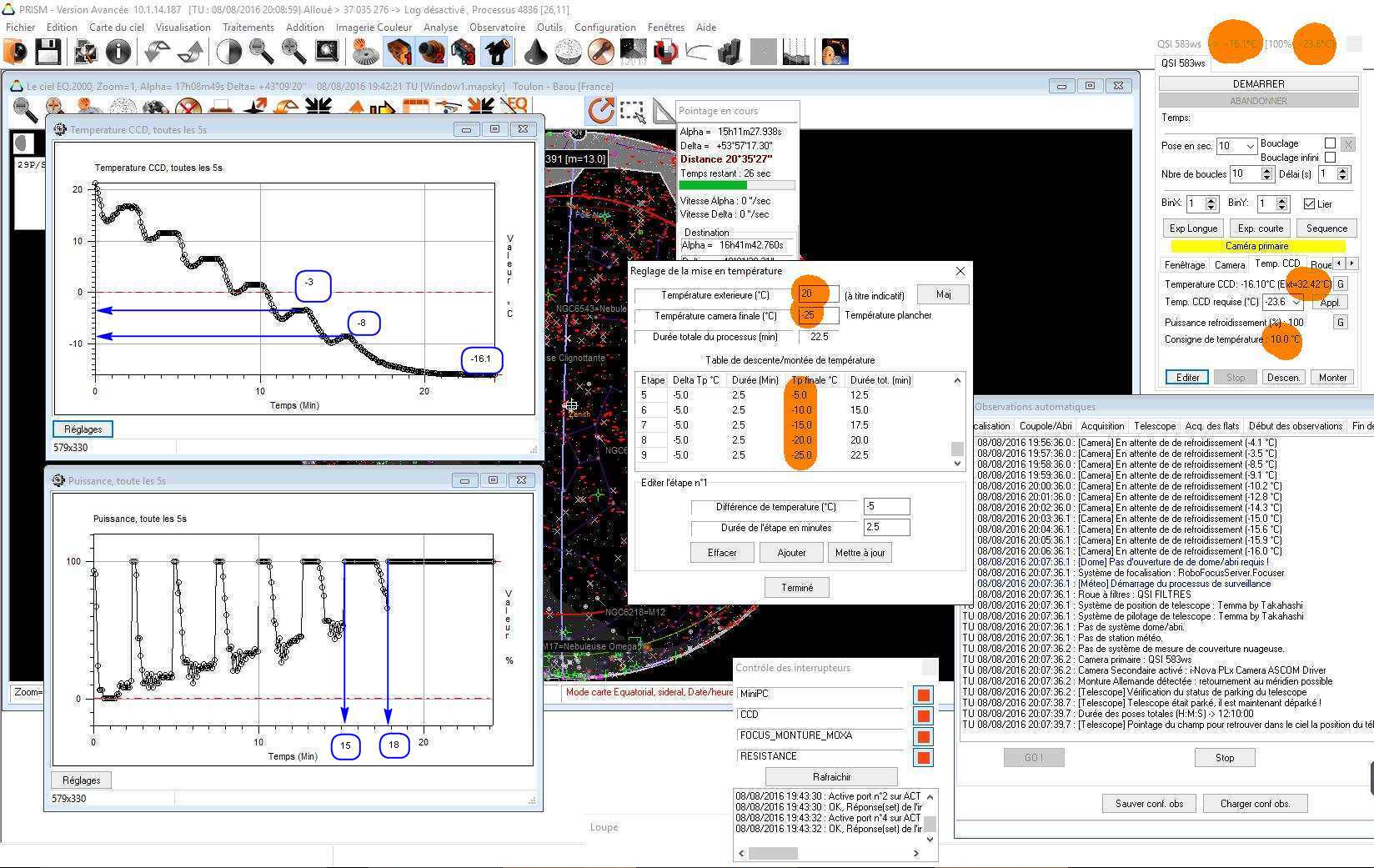This screenshot has width=1374, height=868.
Task: Click the orange rotate arrow sky-map icon
Action: (x=600, y=110)
